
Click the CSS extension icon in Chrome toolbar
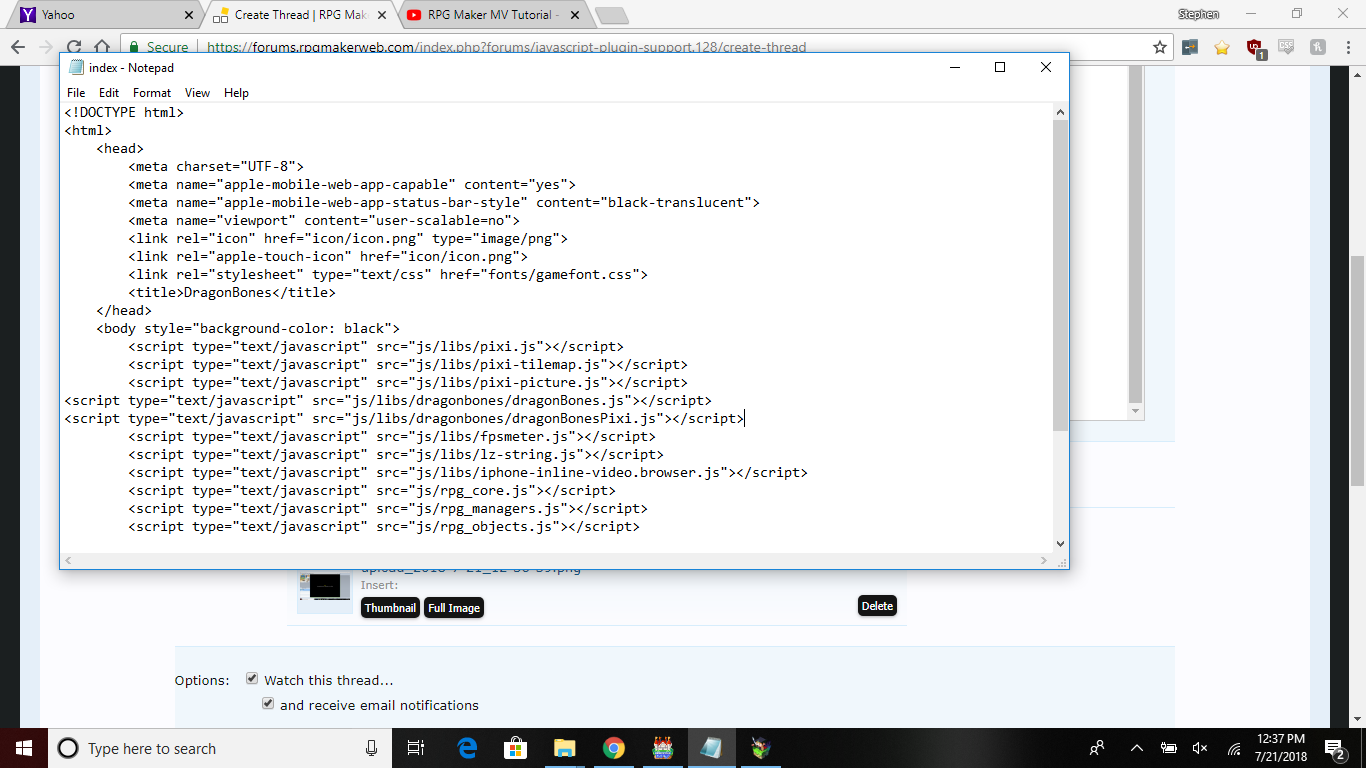[1286, 47]
